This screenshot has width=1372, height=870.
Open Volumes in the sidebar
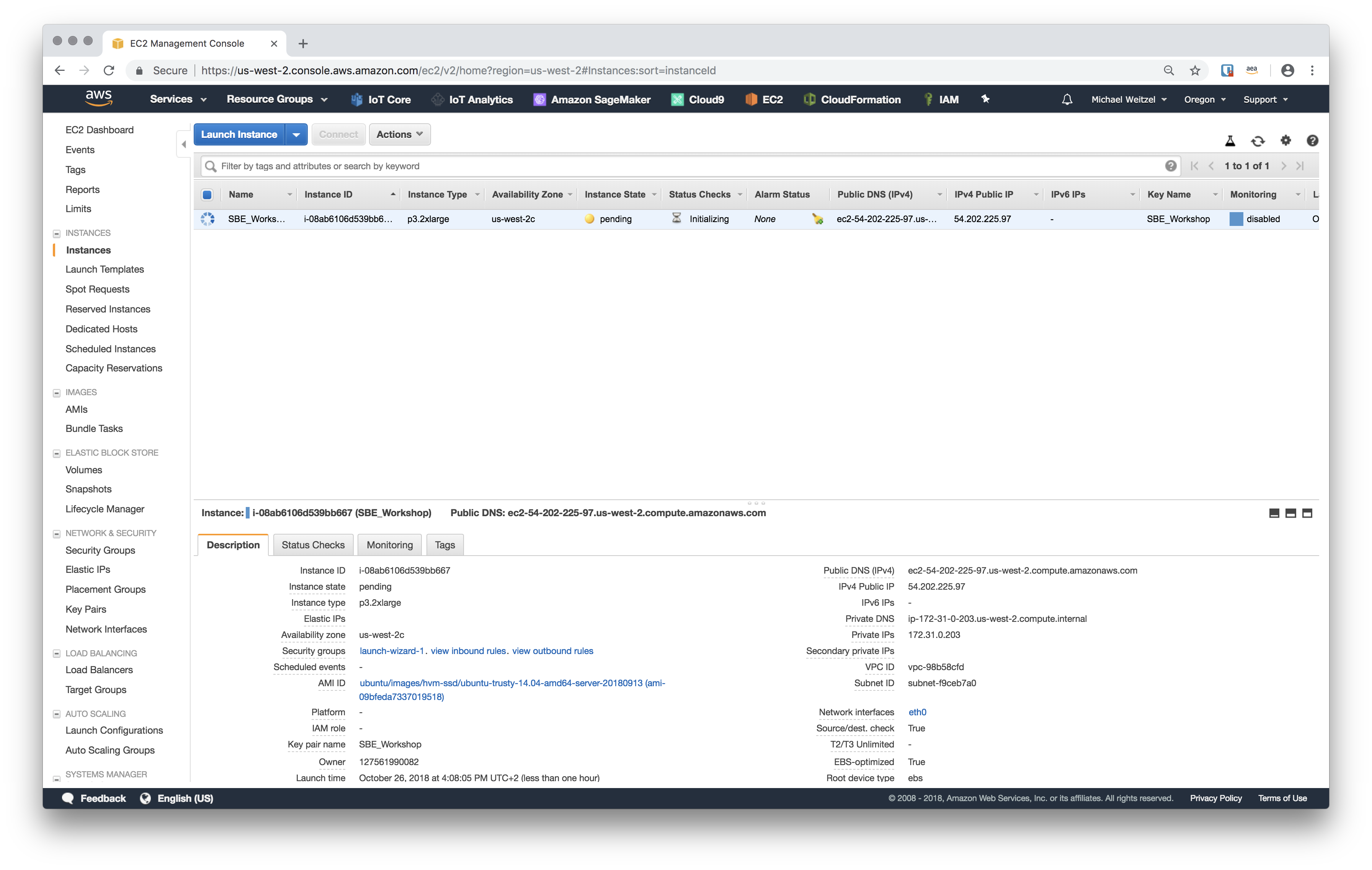coord(84,470)
